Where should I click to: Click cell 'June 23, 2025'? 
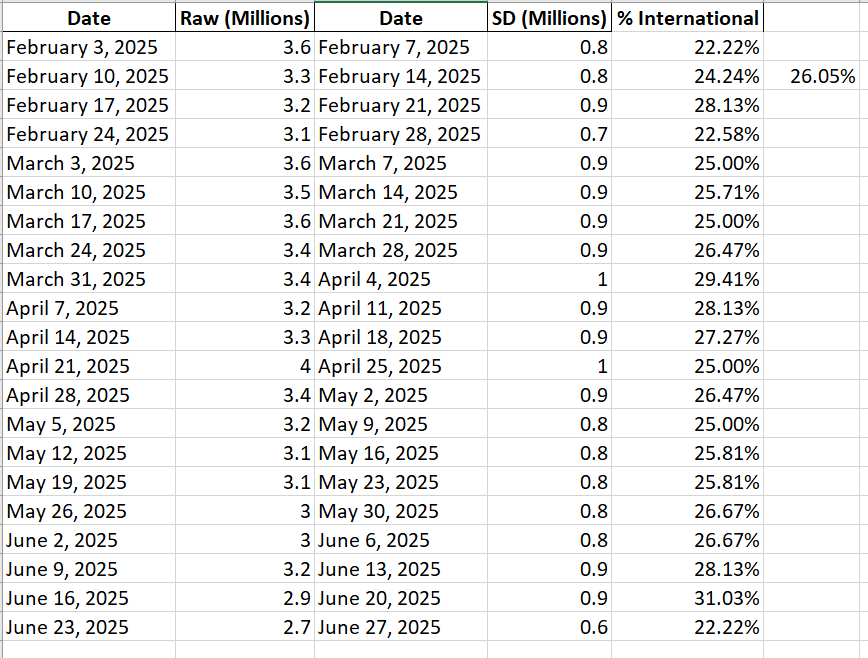[x=89, y=626]
